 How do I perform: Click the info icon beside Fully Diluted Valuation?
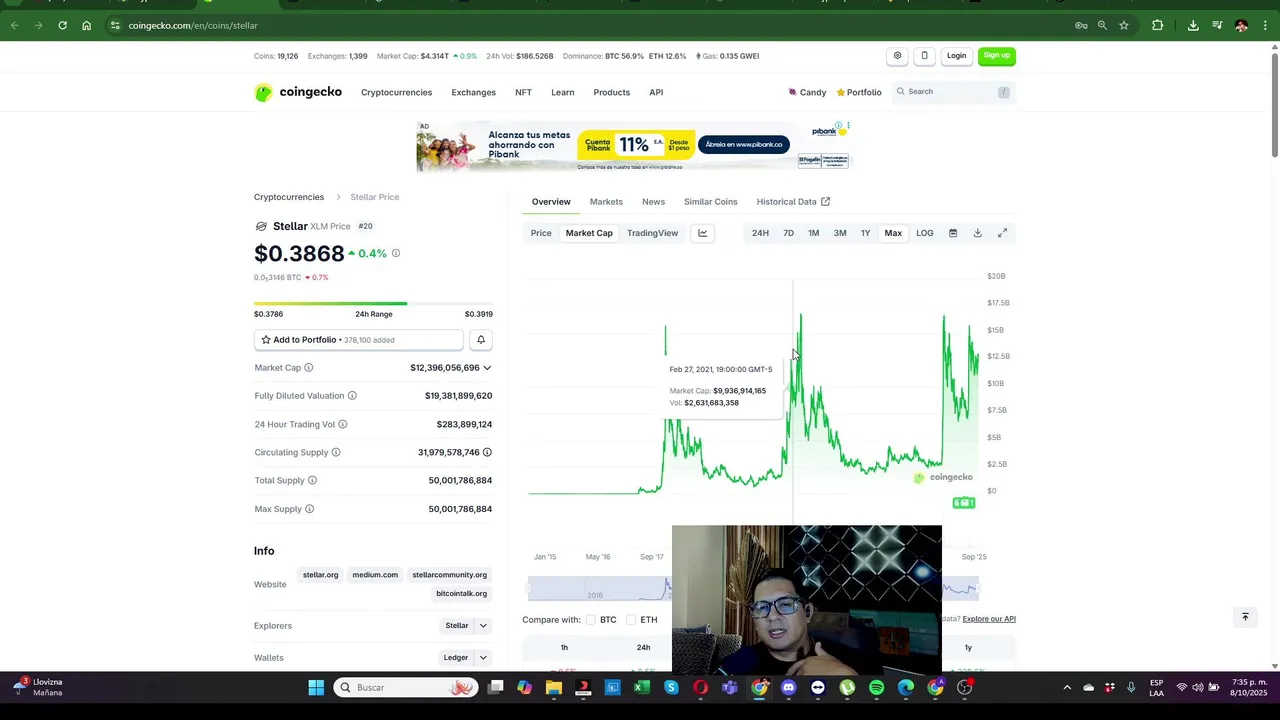[x=352, y=396]
